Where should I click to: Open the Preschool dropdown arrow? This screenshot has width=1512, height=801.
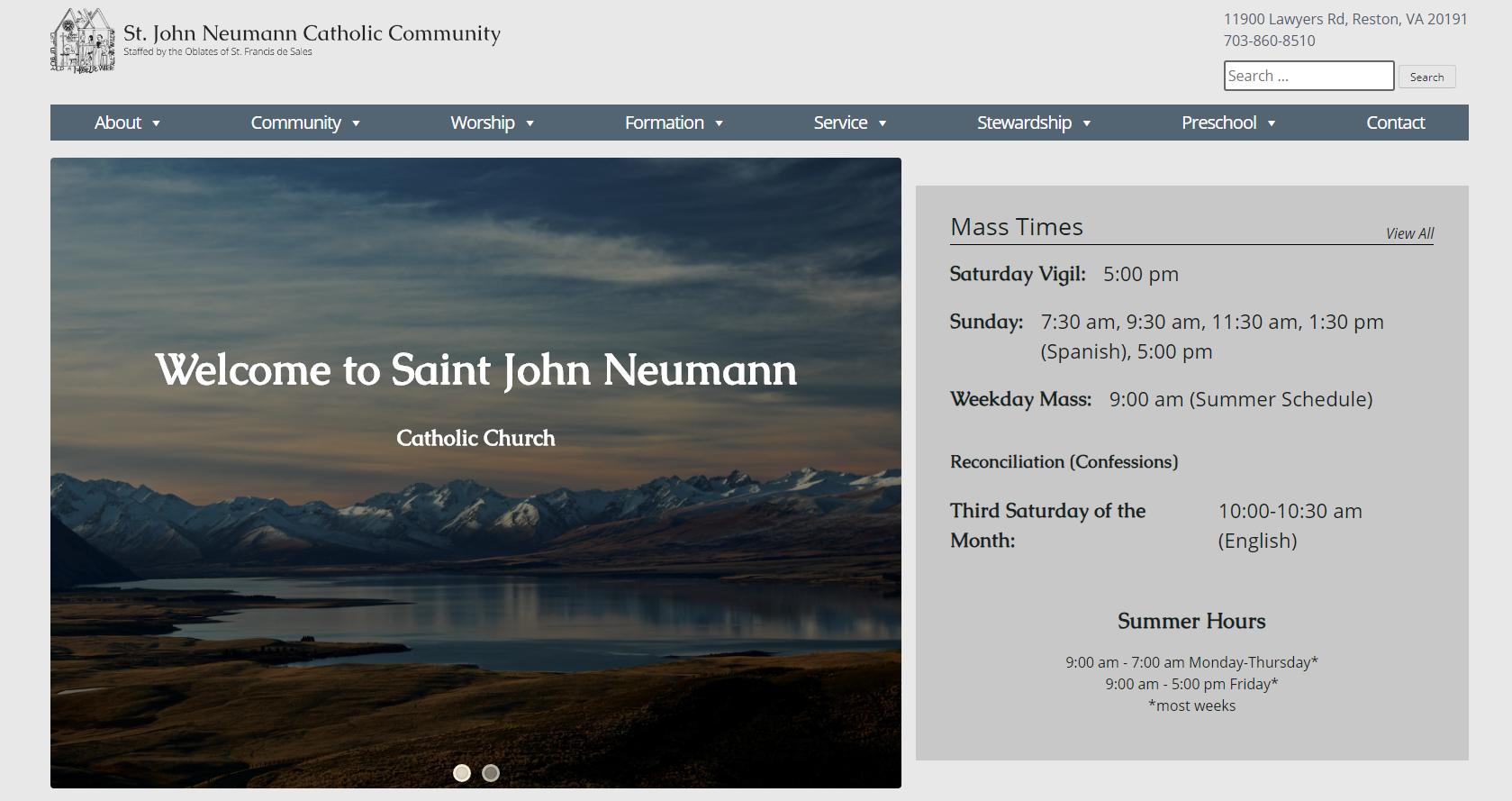[1272, 123]
